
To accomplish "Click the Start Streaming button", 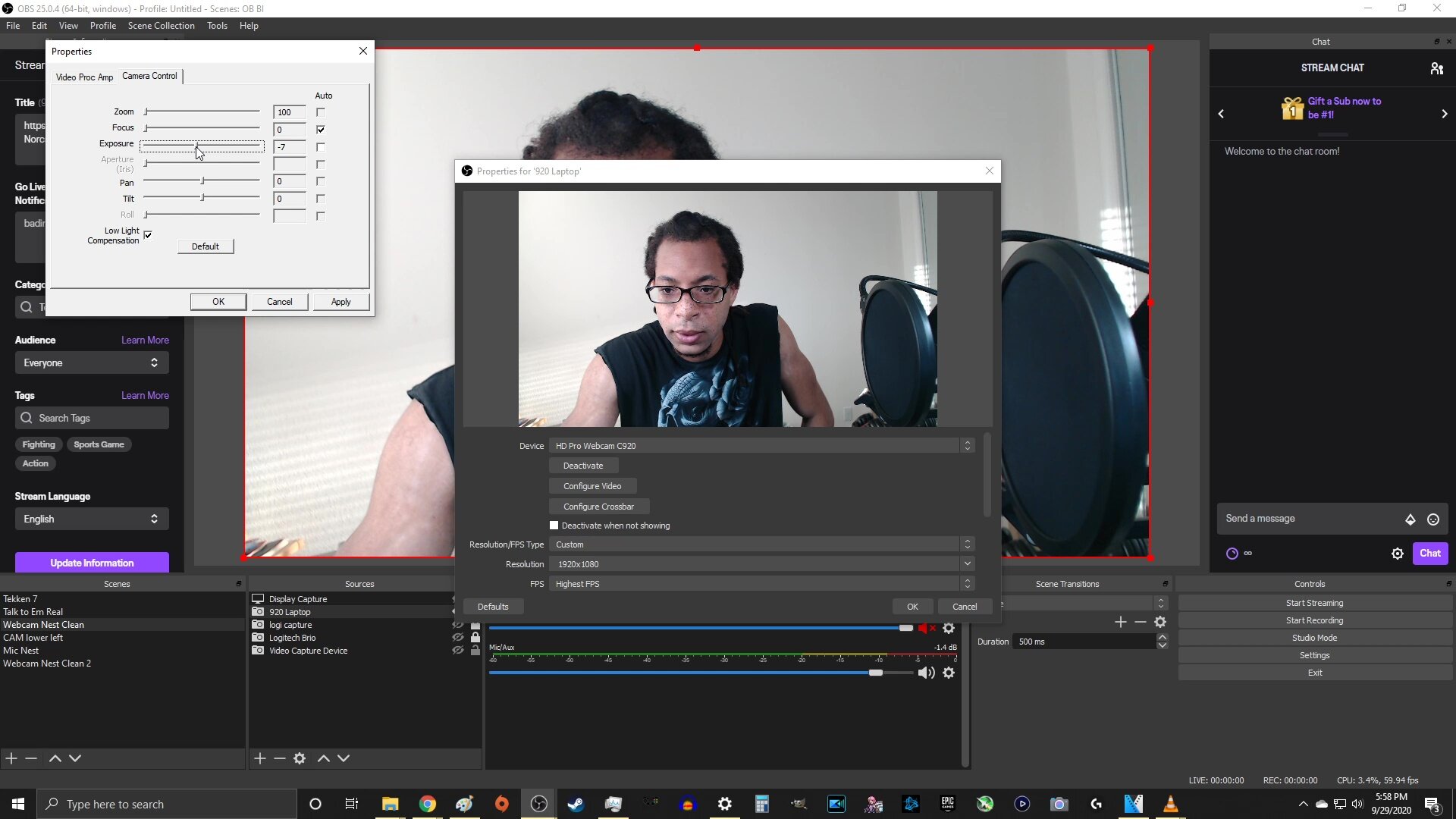I will pos(1314,604).
